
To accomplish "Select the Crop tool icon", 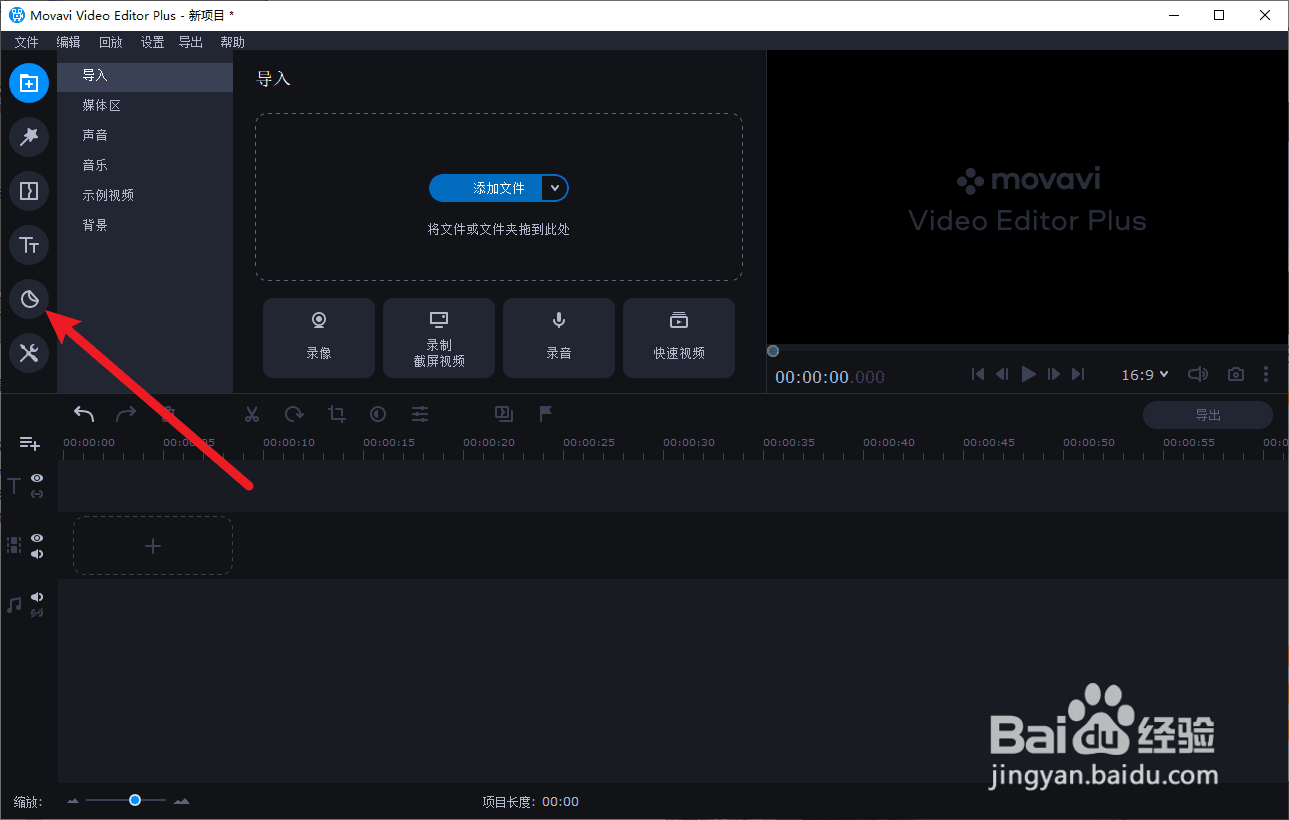I will point(336,413).
